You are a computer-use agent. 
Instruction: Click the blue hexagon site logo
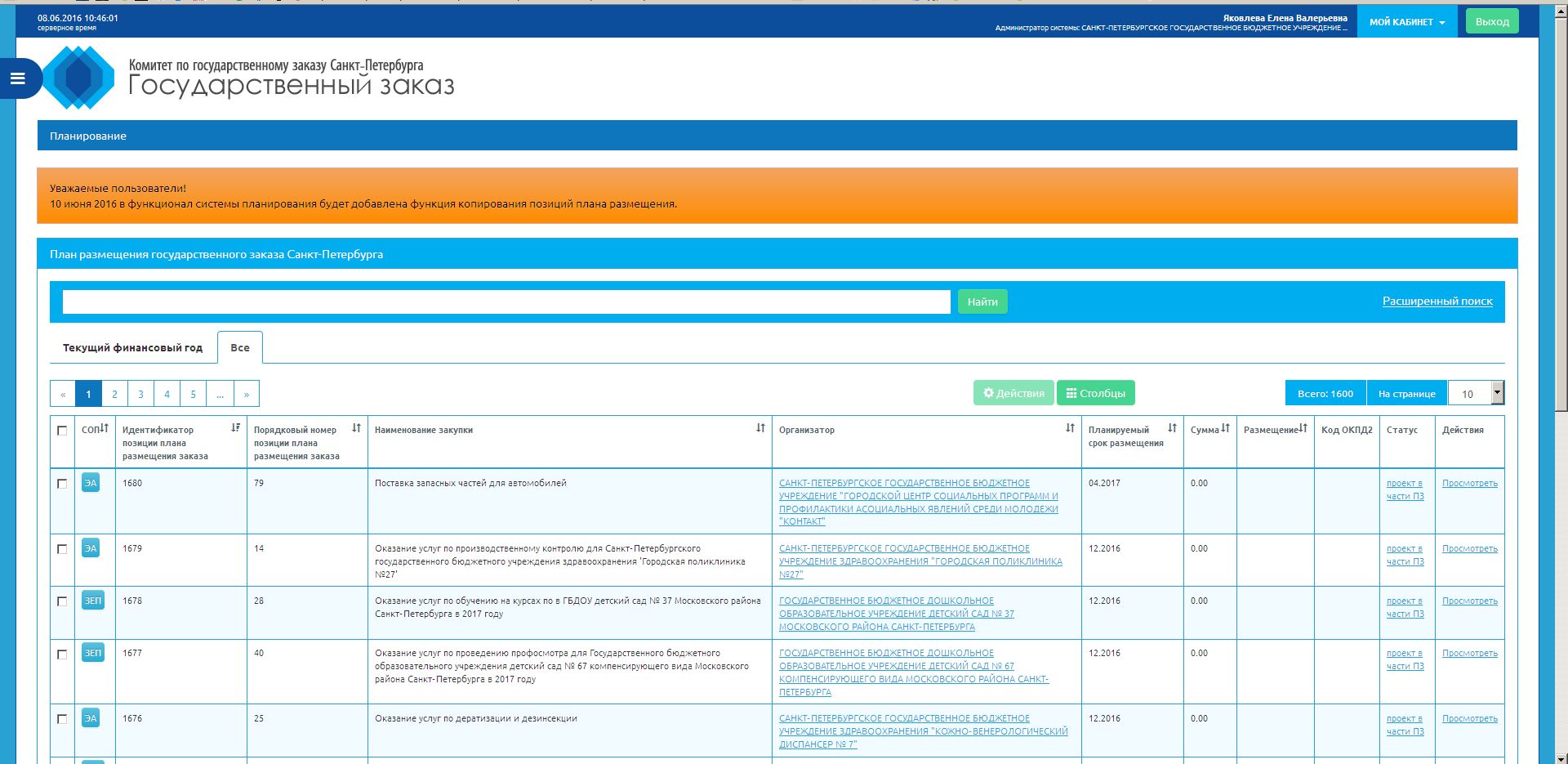(x=79, y=78)
